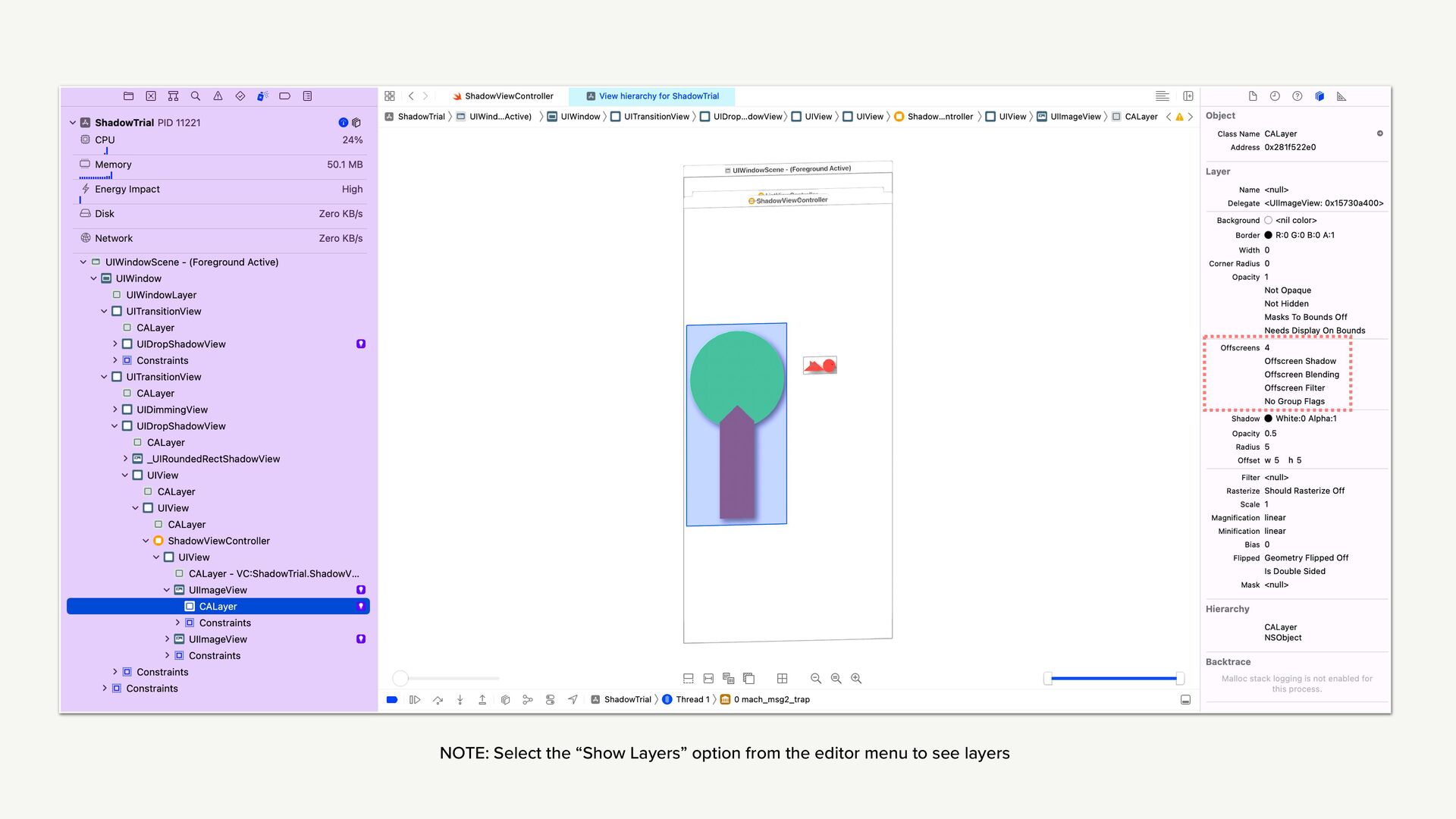Toggle breakpoints activation in debug bar
The width and height of the screenshot is (1456, 819).
(392, 700)
